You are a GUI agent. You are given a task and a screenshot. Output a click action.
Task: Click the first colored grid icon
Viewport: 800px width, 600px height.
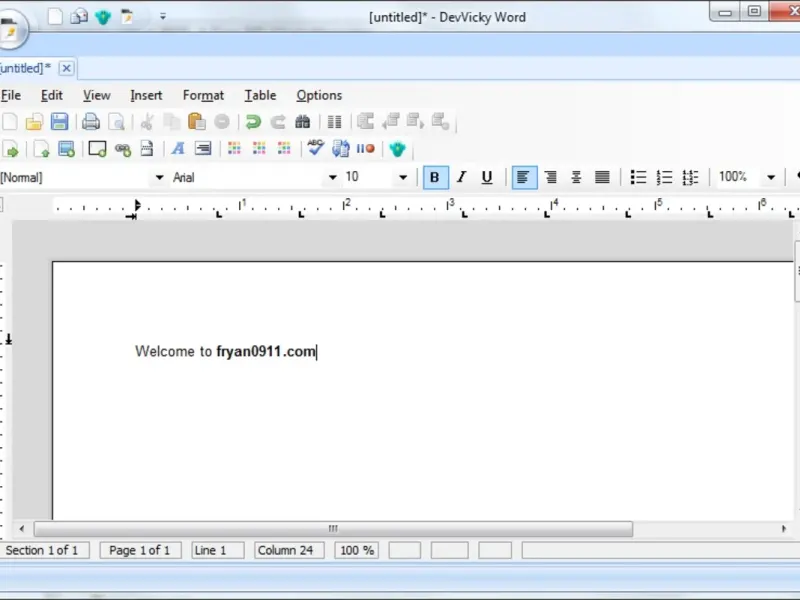click(x=234, y=148)
